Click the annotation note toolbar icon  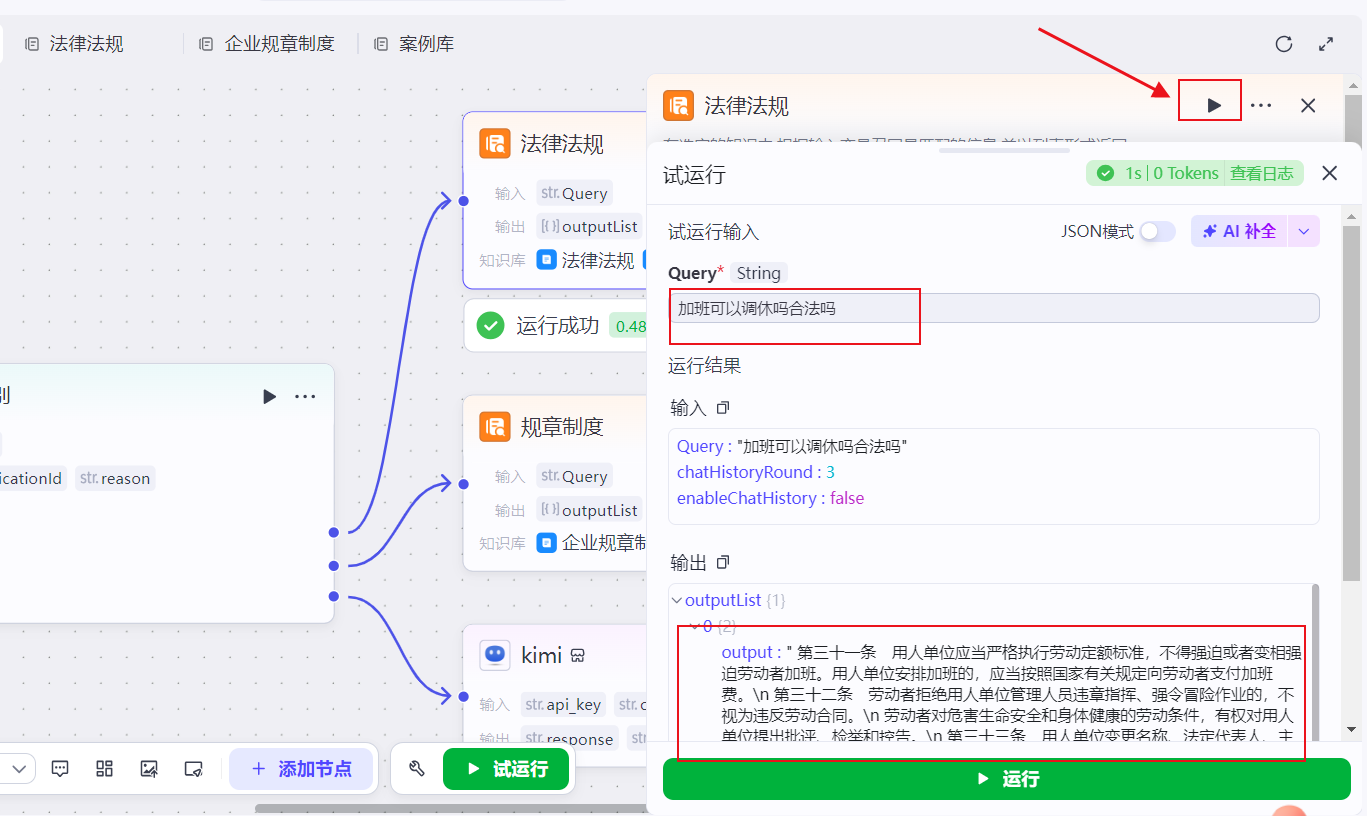pos(194,769)
